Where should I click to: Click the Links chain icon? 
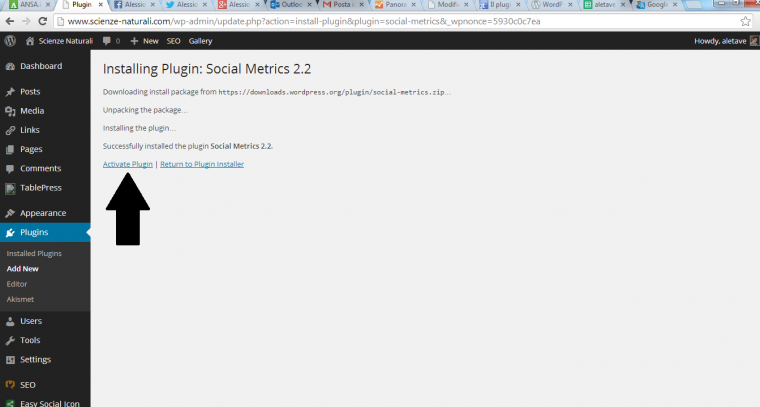pos(10,130)
